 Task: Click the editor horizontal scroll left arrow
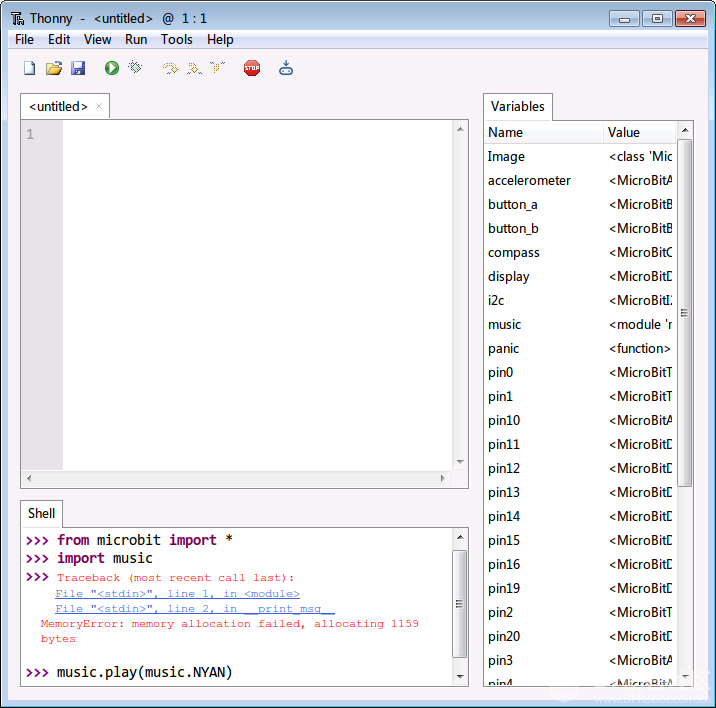tap(29, 478)
